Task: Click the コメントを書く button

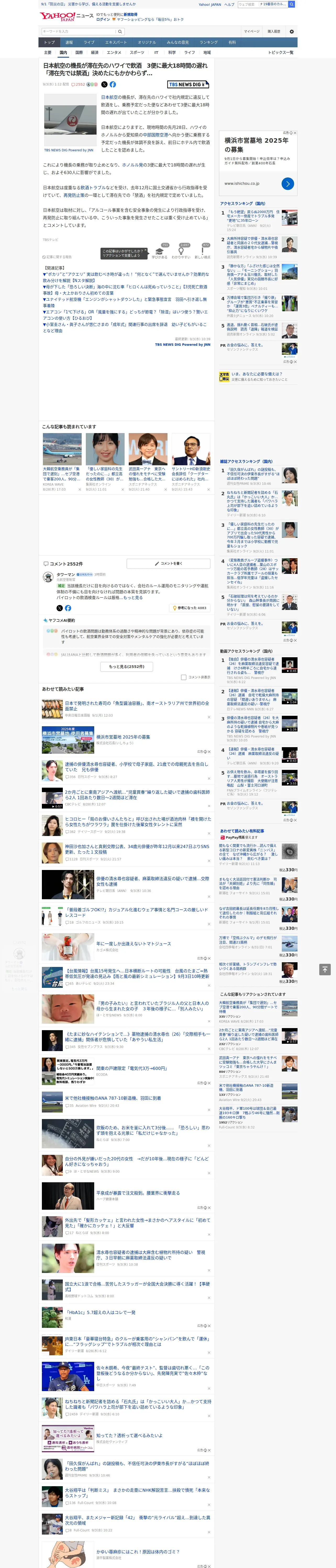Action: (168, 564)
